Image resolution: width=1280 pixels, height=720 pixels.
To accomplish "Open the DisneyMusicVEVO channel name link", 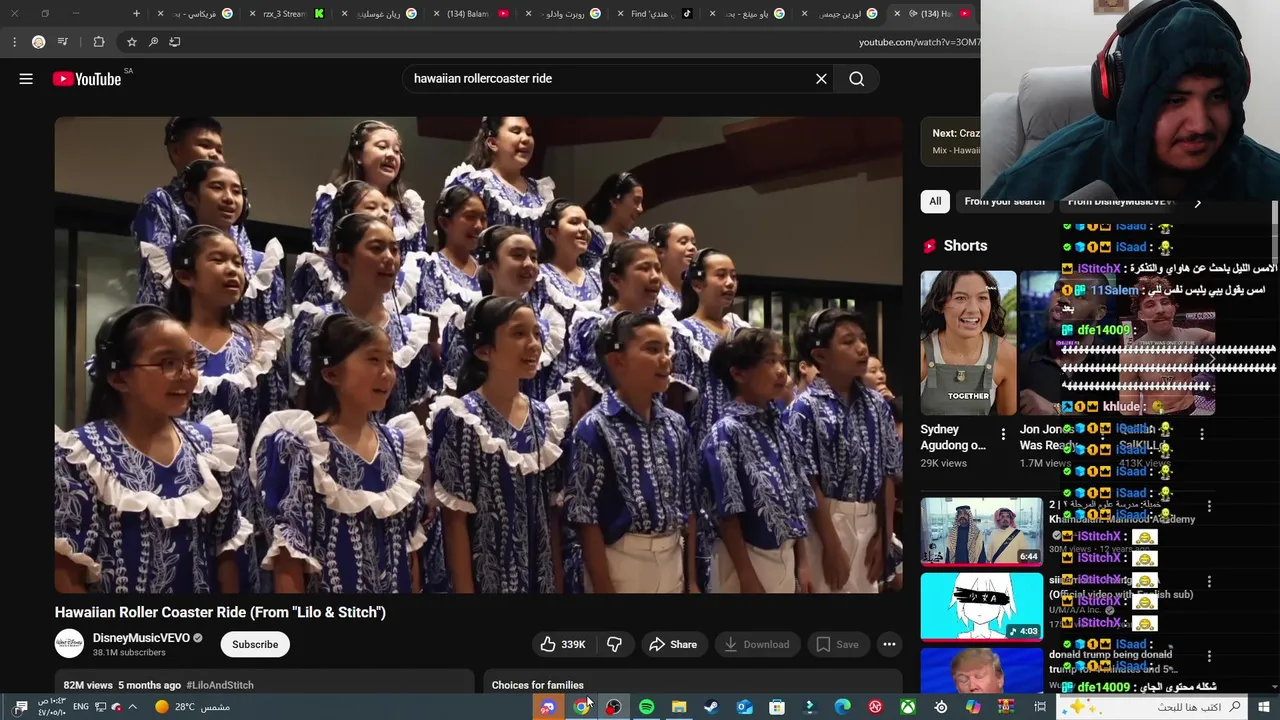I will click(141, 638).
